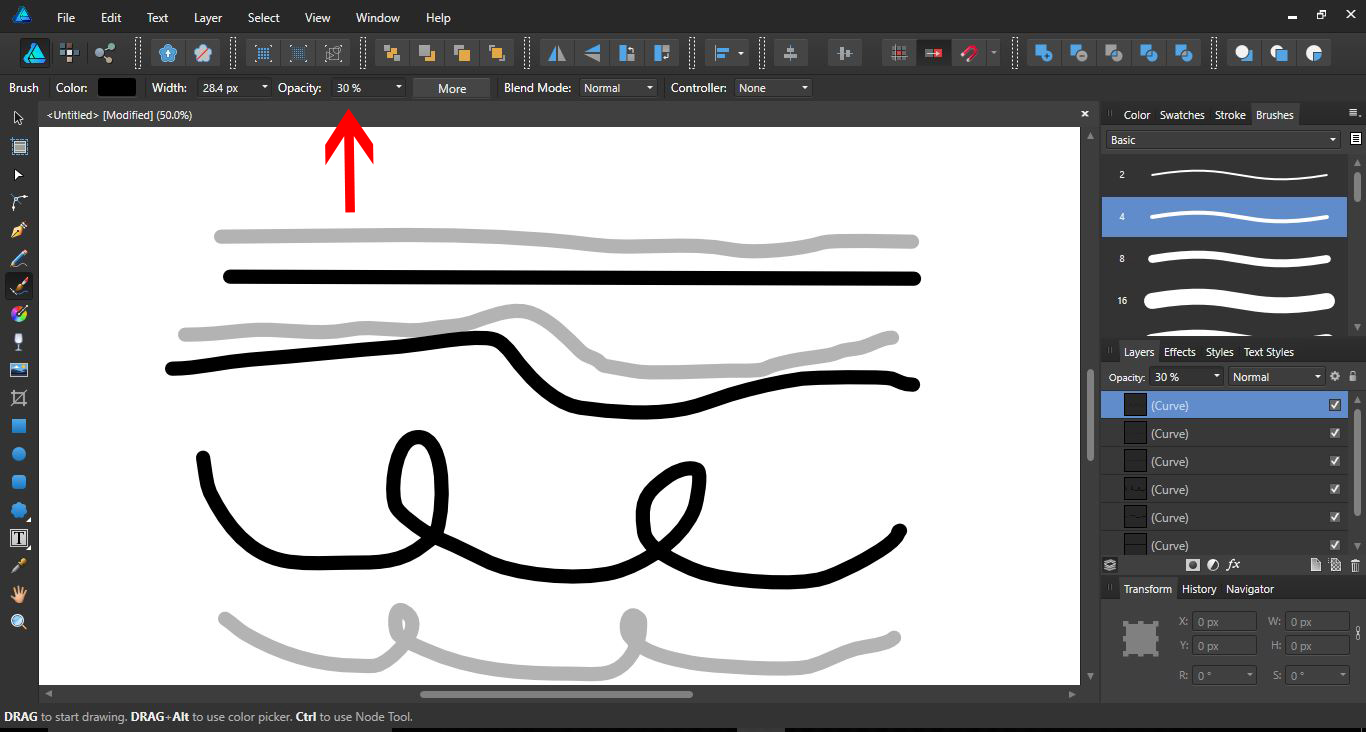Select the Crop tool
1366x732 pixels.
click(x=17, y=398)
